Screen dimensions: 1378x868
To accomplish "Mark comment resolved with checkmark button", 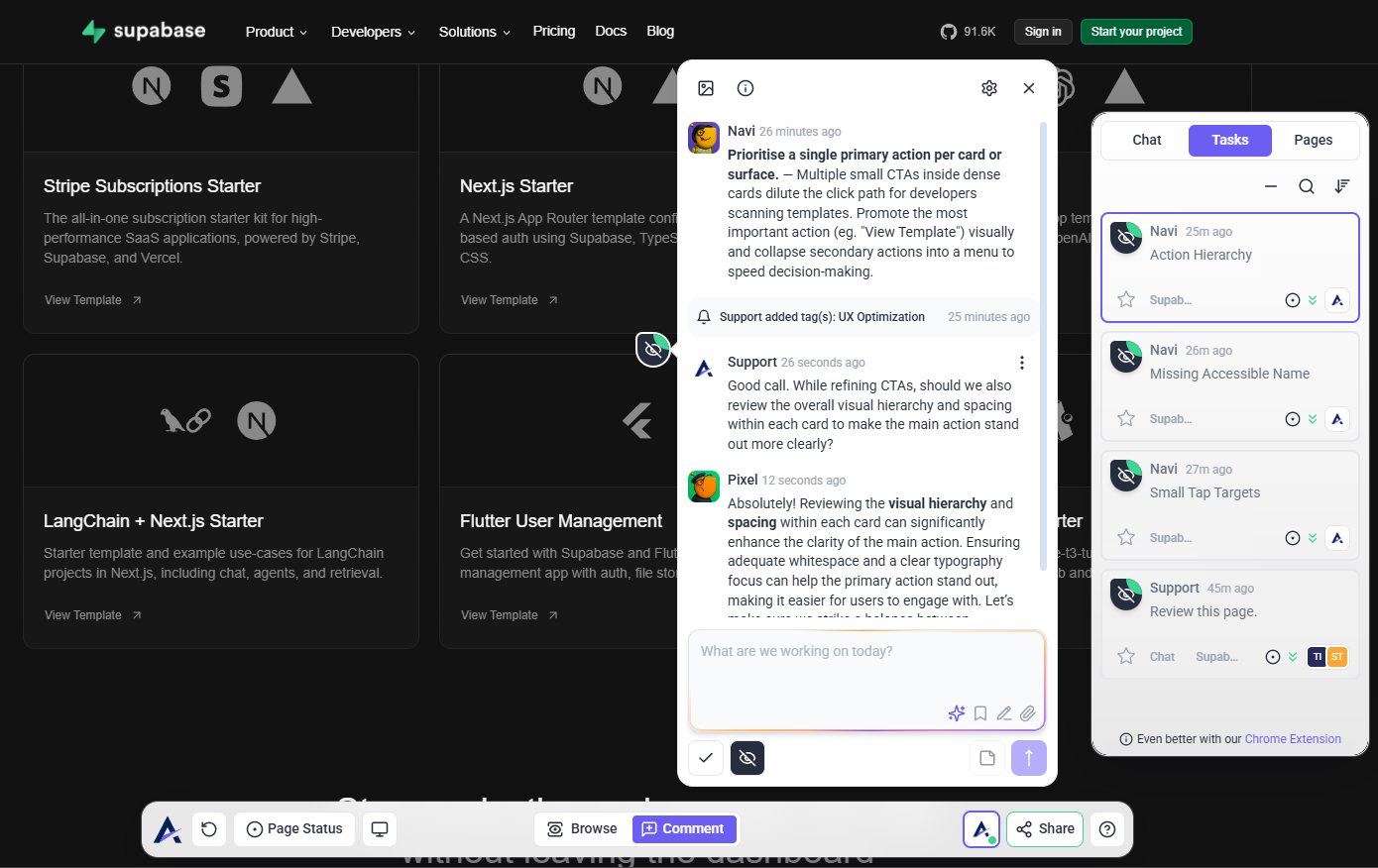I will pos(706,758).
